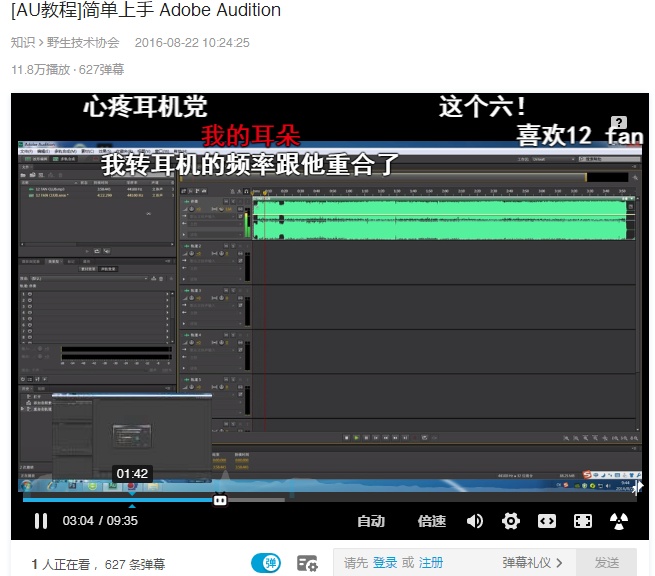
Task: Mute the player volume speaker icon
Action: click(475, 521)
